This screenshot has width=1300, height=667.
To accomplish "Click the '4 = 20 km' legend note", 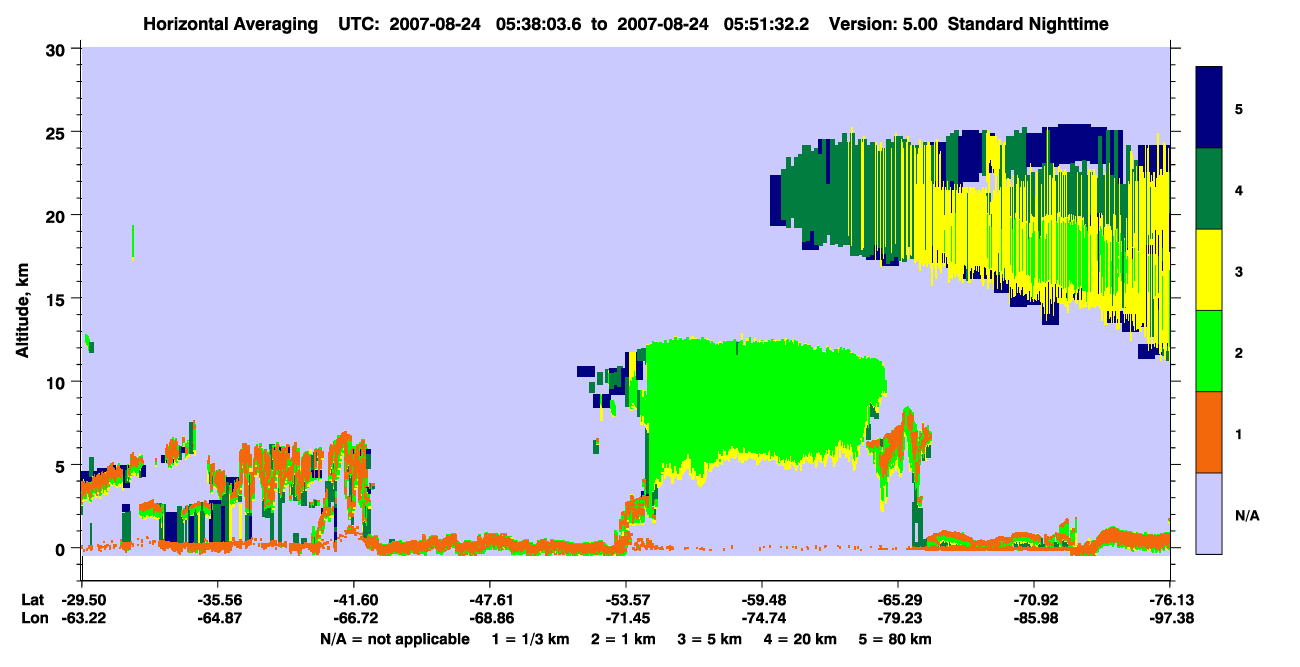I will point(803,639).
